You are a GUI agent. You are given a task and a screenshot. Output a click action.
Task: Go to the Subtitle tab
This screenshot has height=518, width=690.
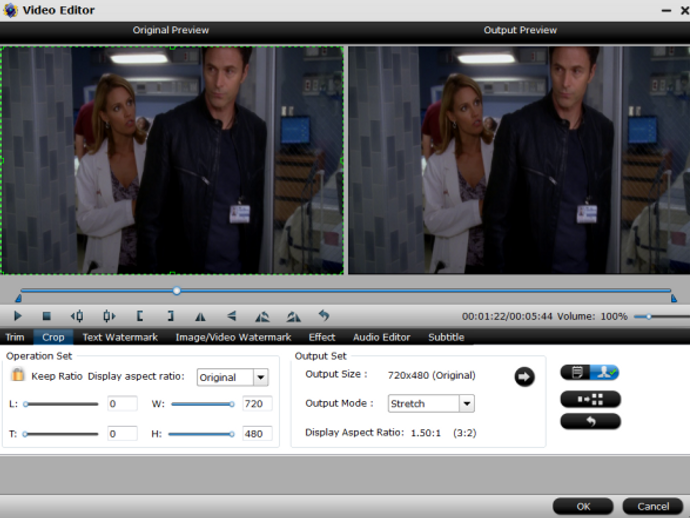coord(446,337)
